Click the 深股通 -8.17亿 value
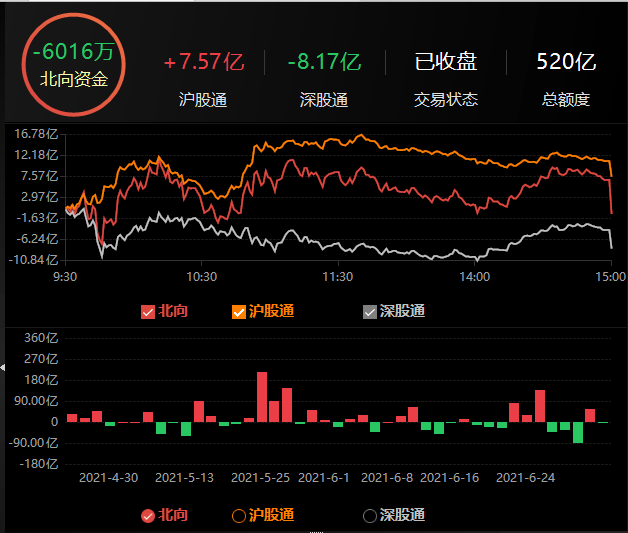 (324, 62)
